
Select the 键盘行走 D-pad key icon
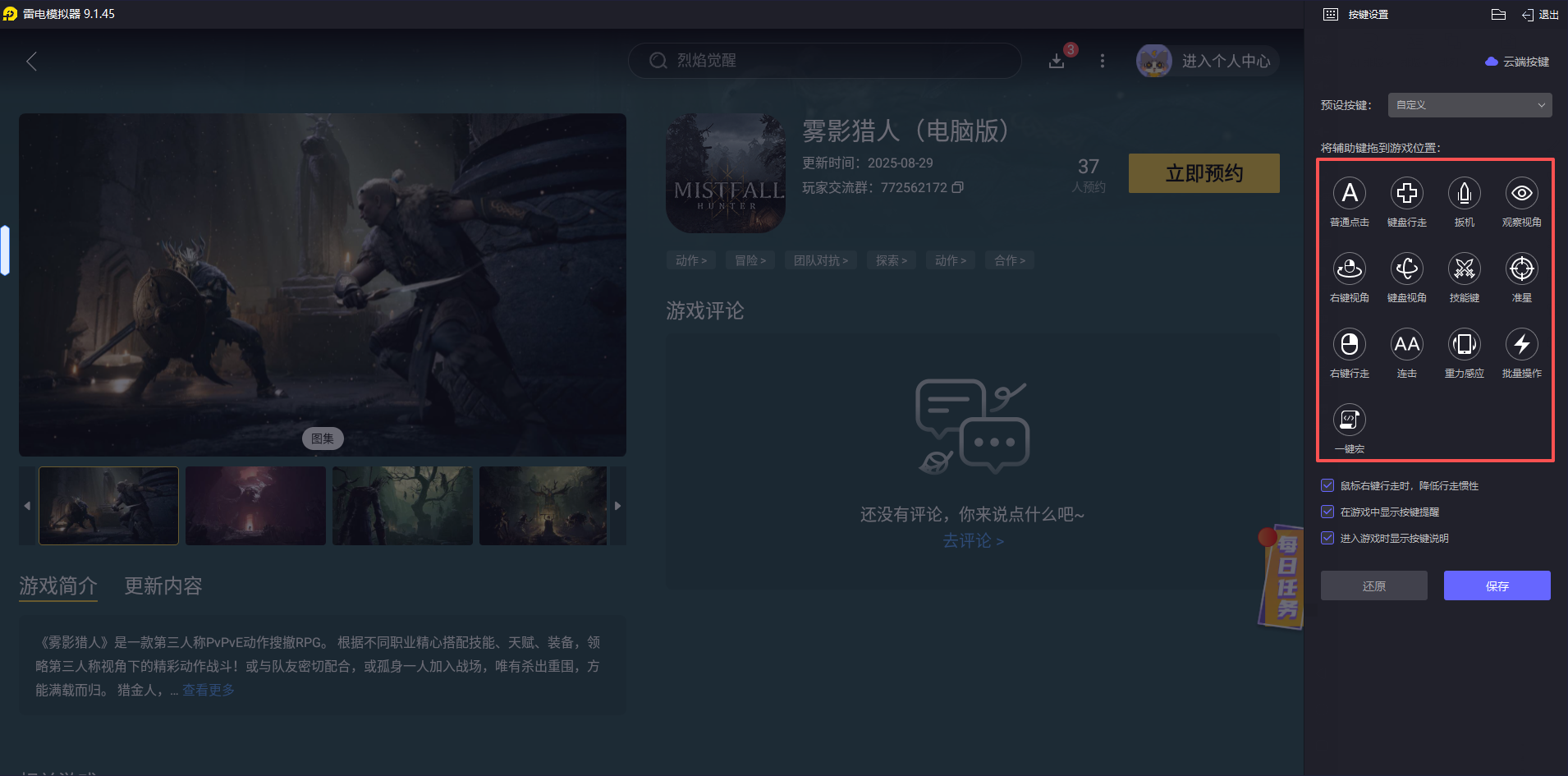tap(1406, 193)
